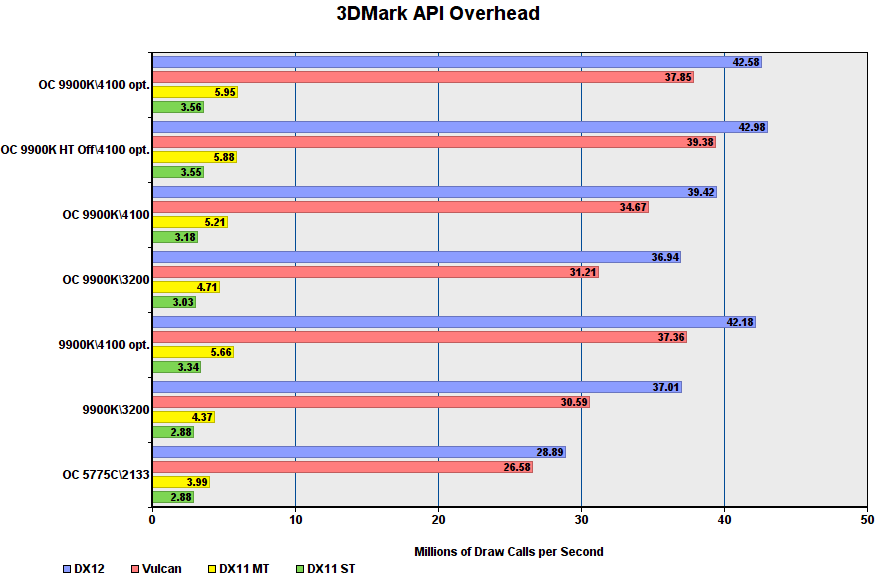This screenshot has height=585, width=877.
Task: Click the DX11 MT legend swatch
Action: point(212,569)
